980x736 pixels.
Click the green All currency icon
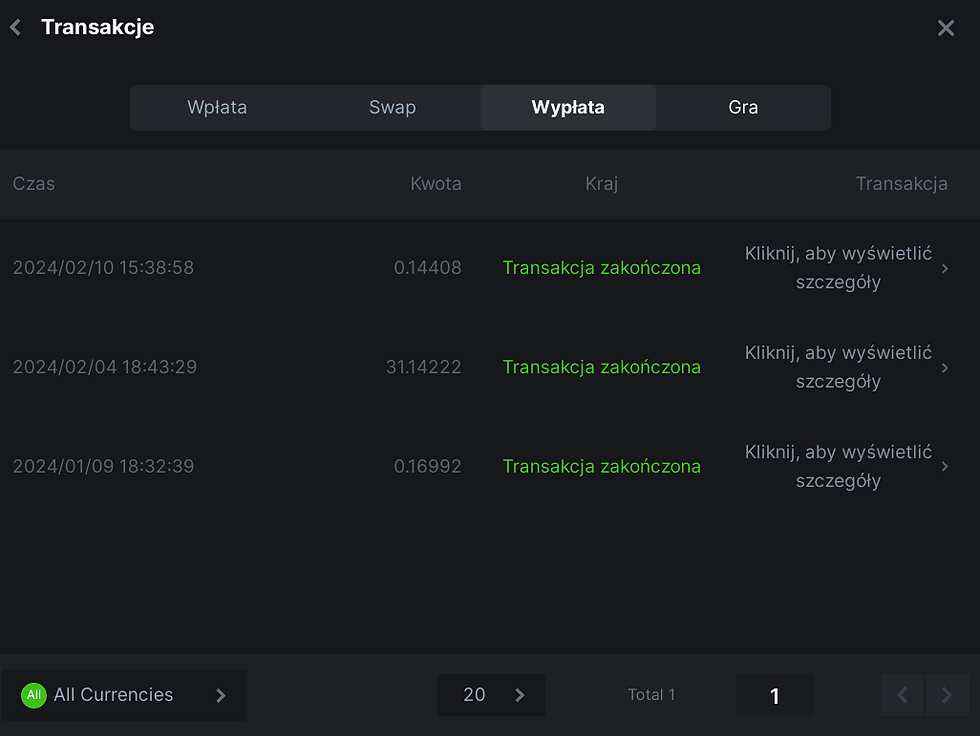pos(34,695)
